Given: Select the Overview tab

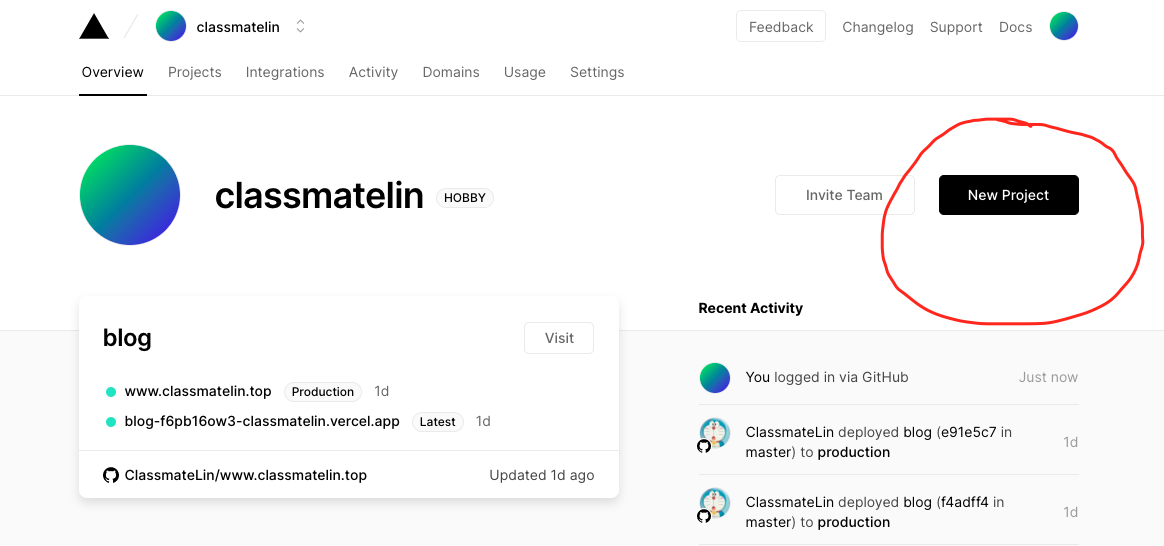Looking at the screenshot, I should pos(113,72).
